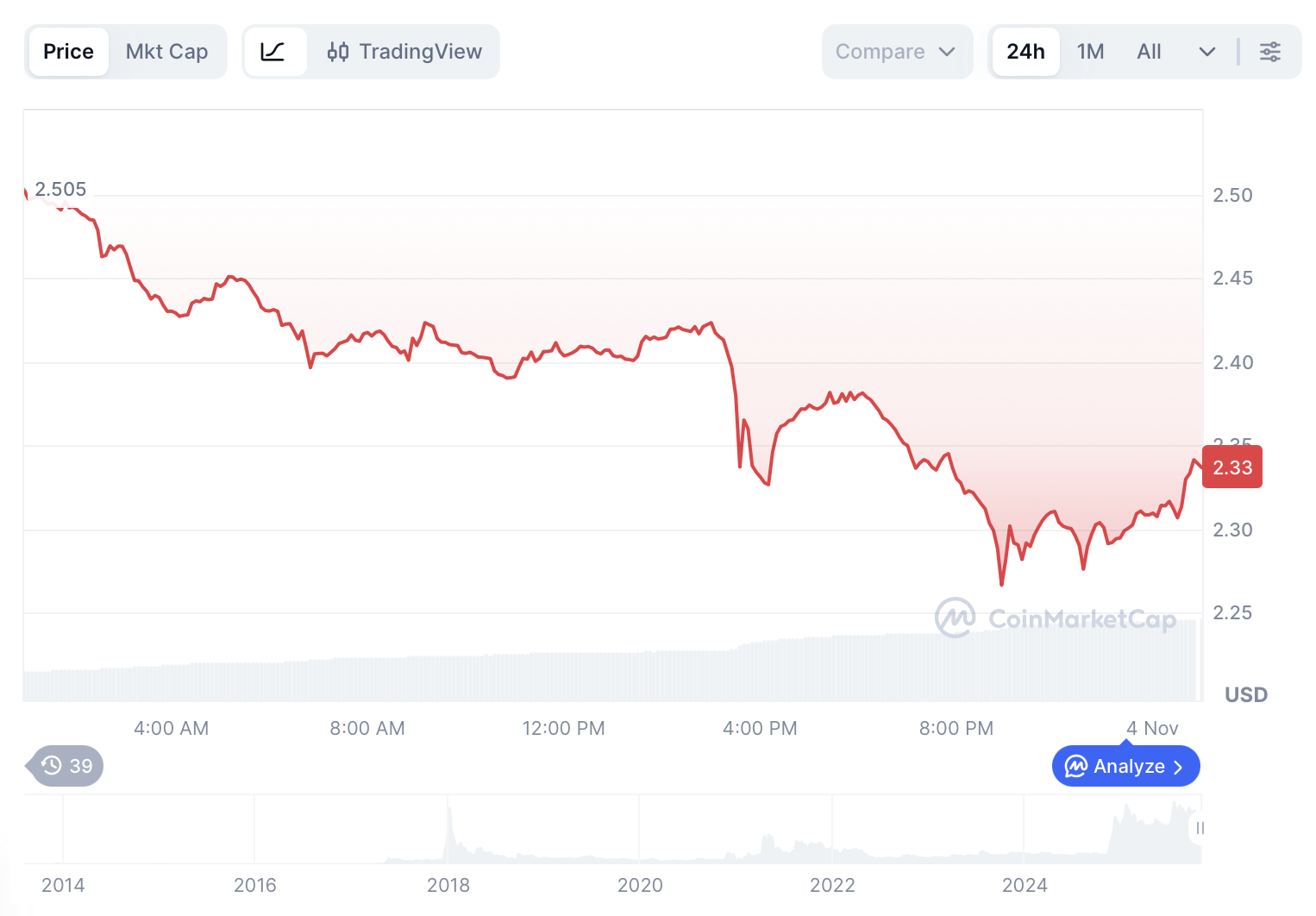Toggle chart to Mkt Cap view
Viewport: 1316px width, 916px height.
pyautogui.click(x=166, y=52)
